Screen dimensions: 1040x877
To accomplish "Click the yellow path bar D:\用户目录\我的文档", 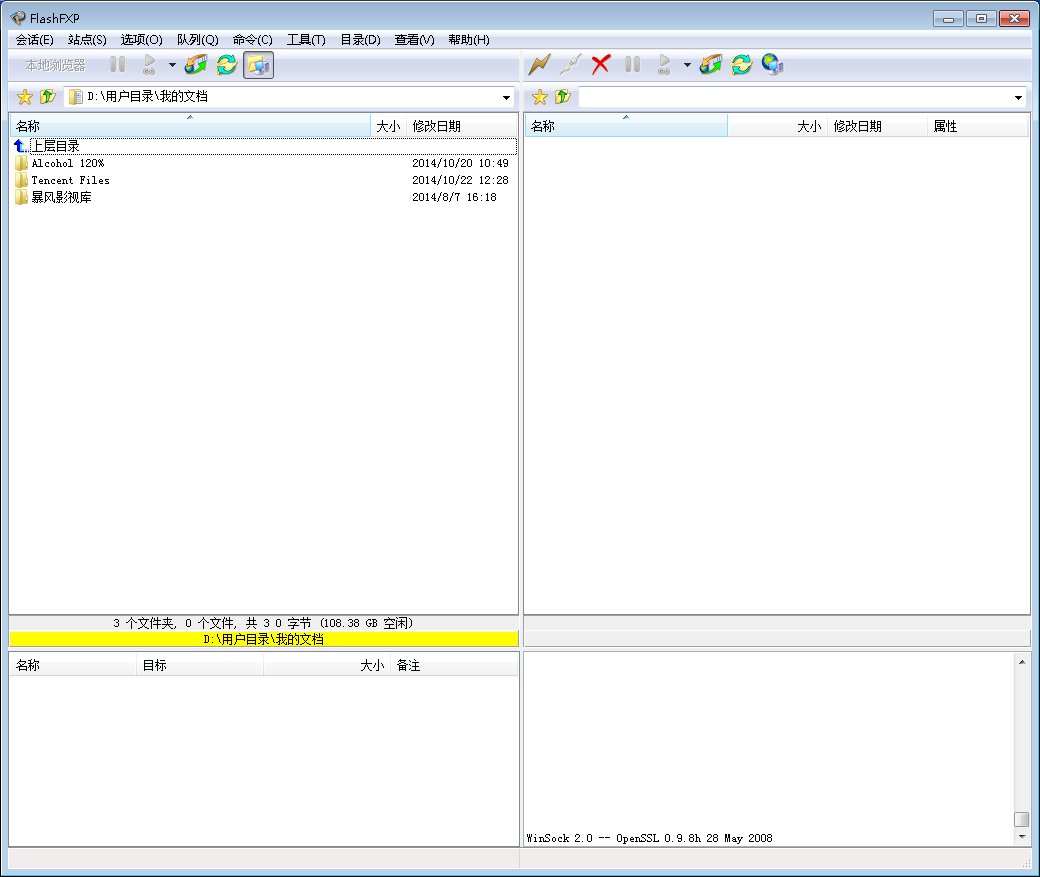I will pyautogui.click(x=264, y=640).
